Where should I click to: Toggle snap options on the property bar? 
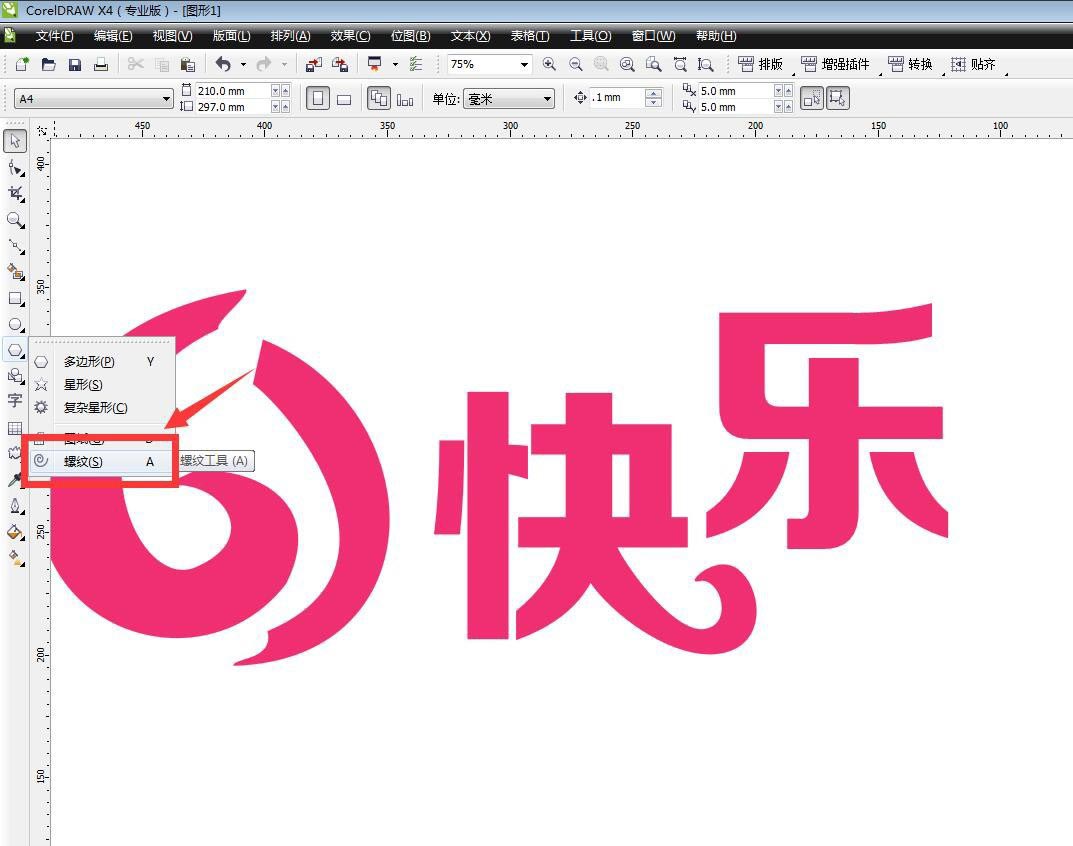coord(836,98)
